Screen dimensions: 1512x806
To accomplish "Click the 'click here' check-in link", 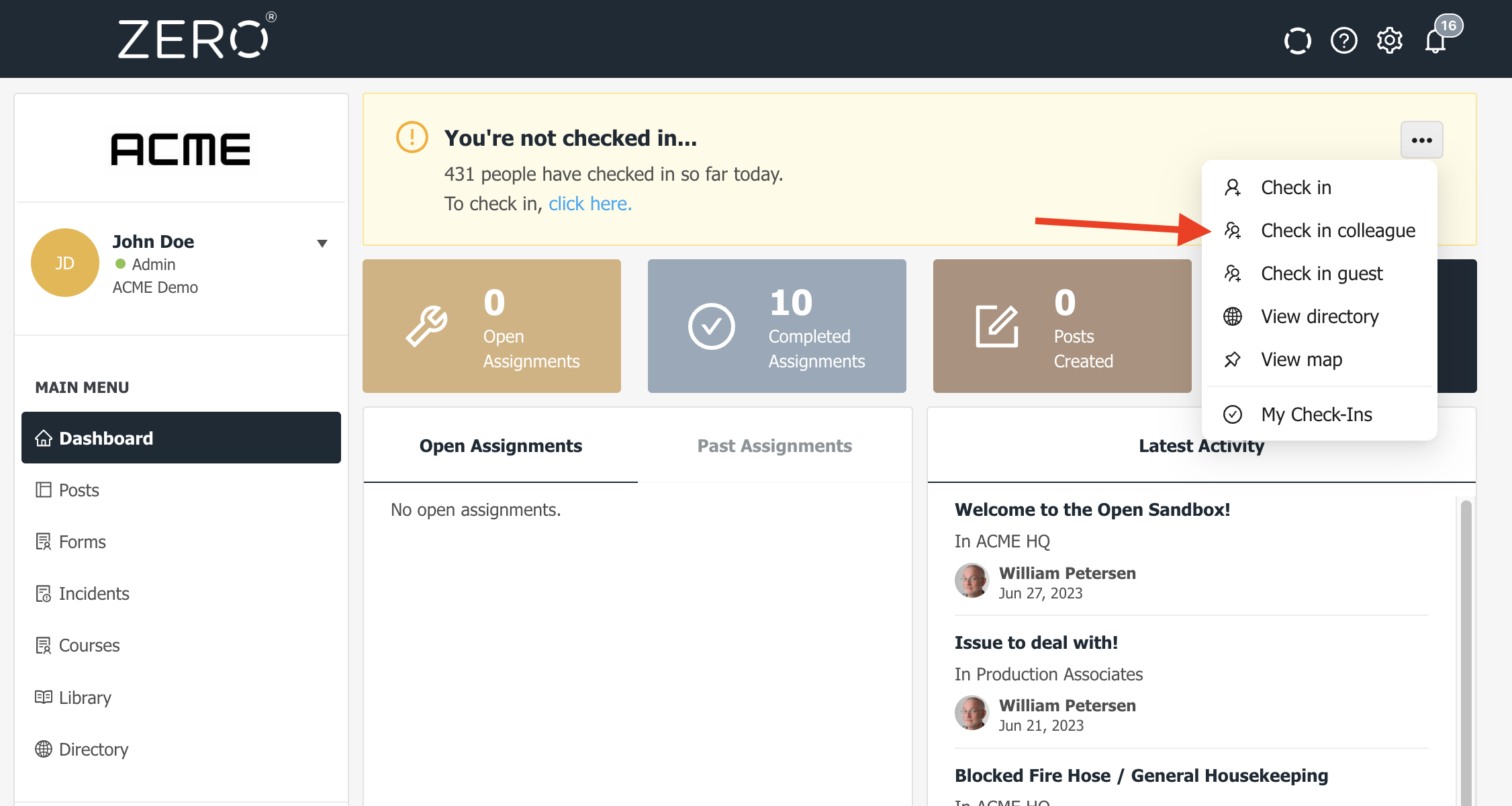I will (x=590, y=204).
